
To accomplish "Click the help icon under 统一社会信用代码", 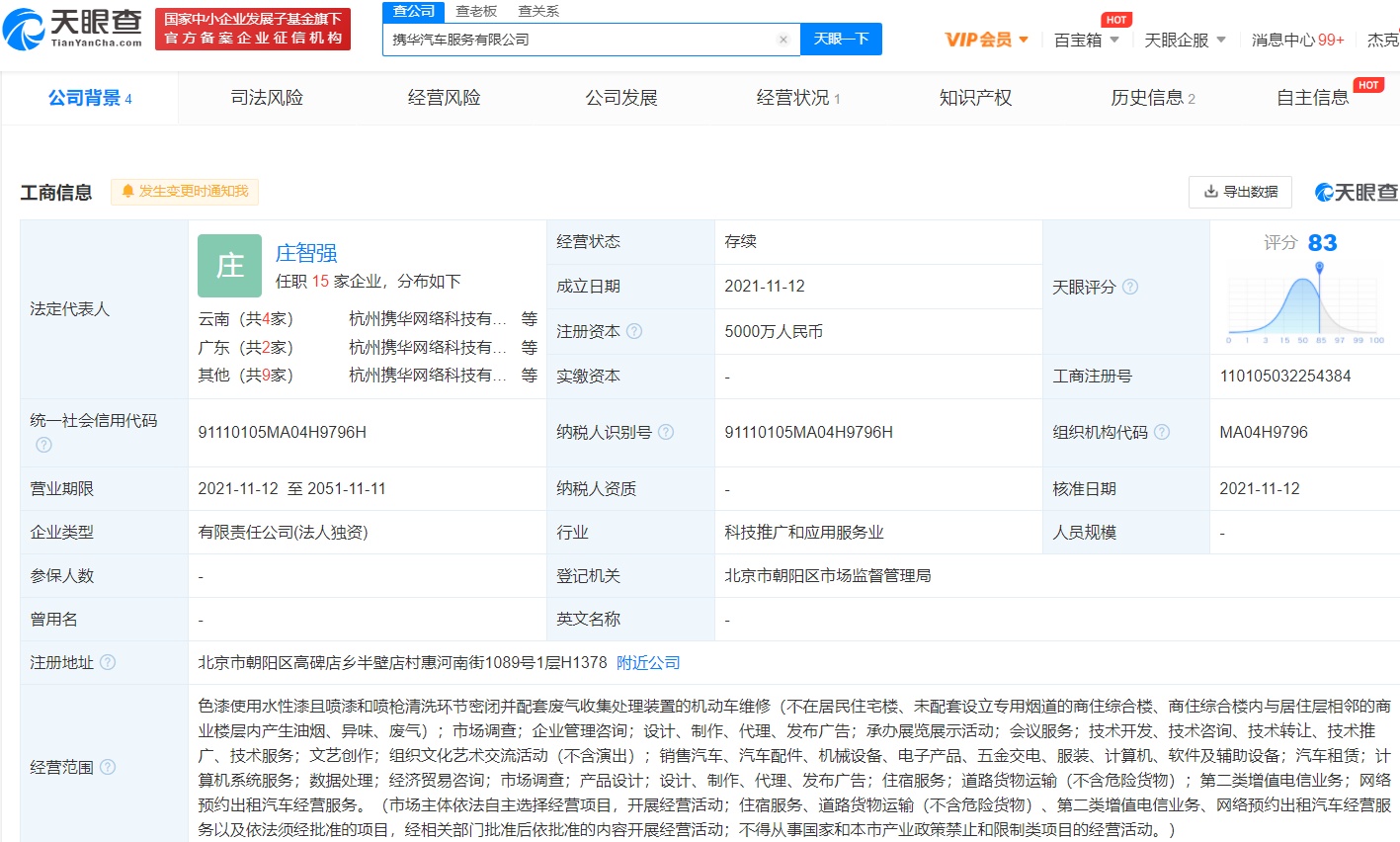I will (43, 445).
